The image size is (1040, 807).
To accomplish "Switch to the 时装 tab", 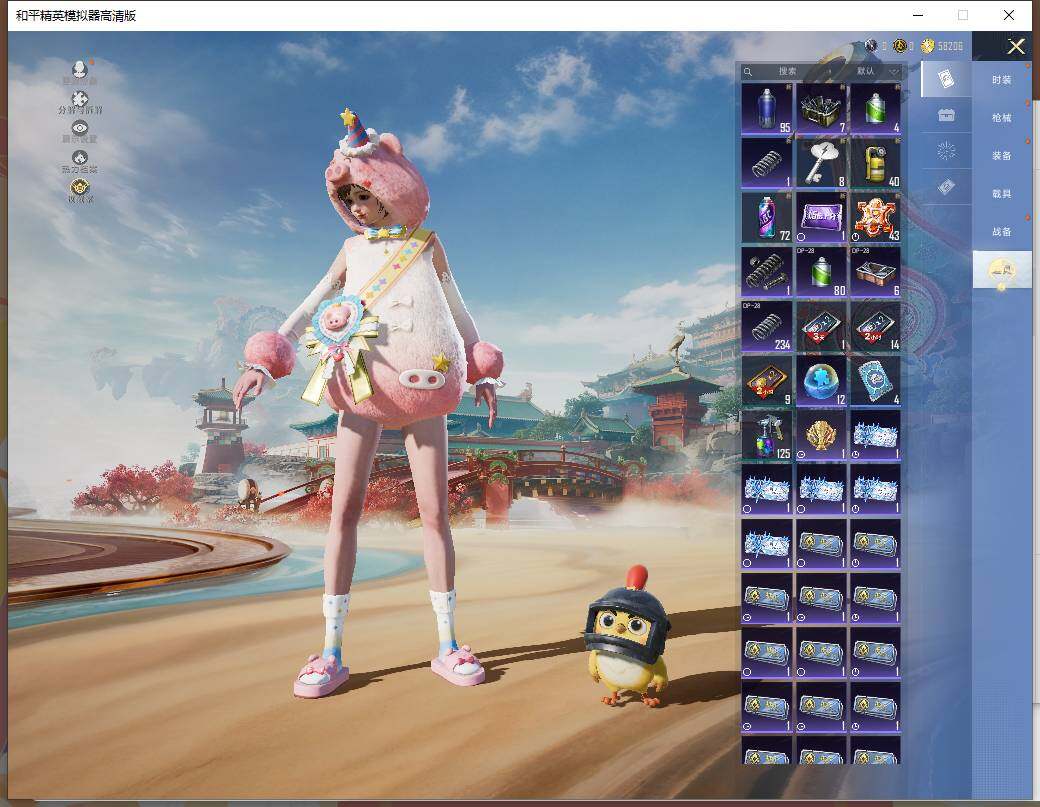I will [1001, 80].
